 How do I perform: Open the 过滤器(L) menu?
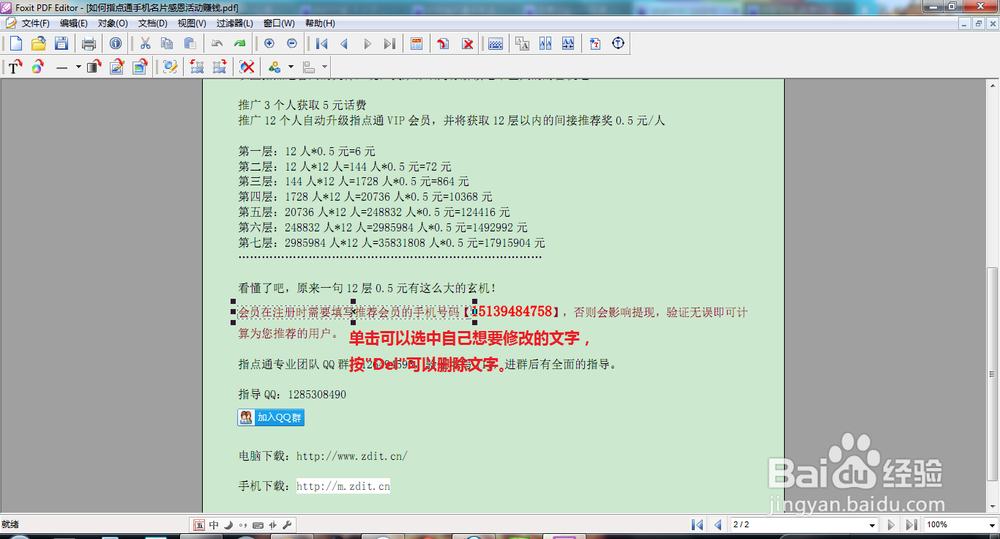point(234,23)
